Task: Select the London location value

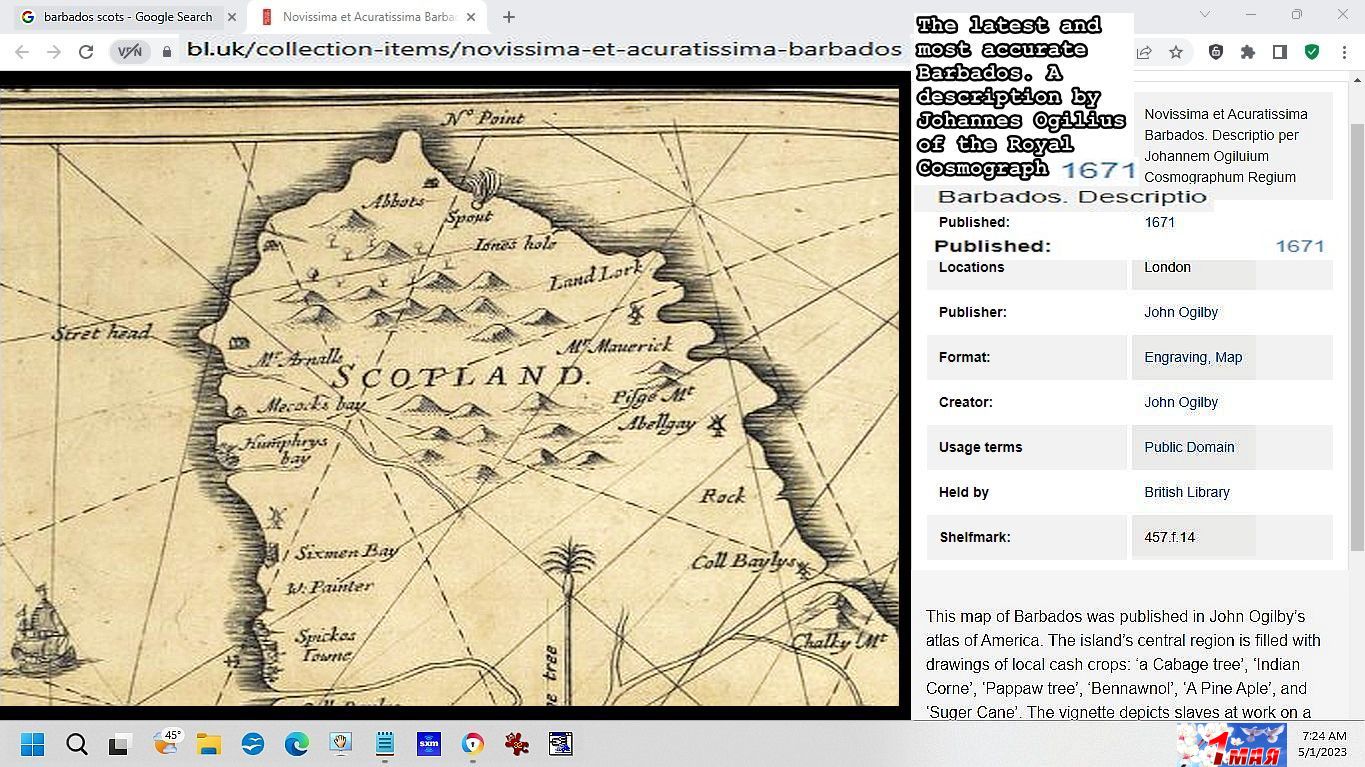Action: point(1167,267)
